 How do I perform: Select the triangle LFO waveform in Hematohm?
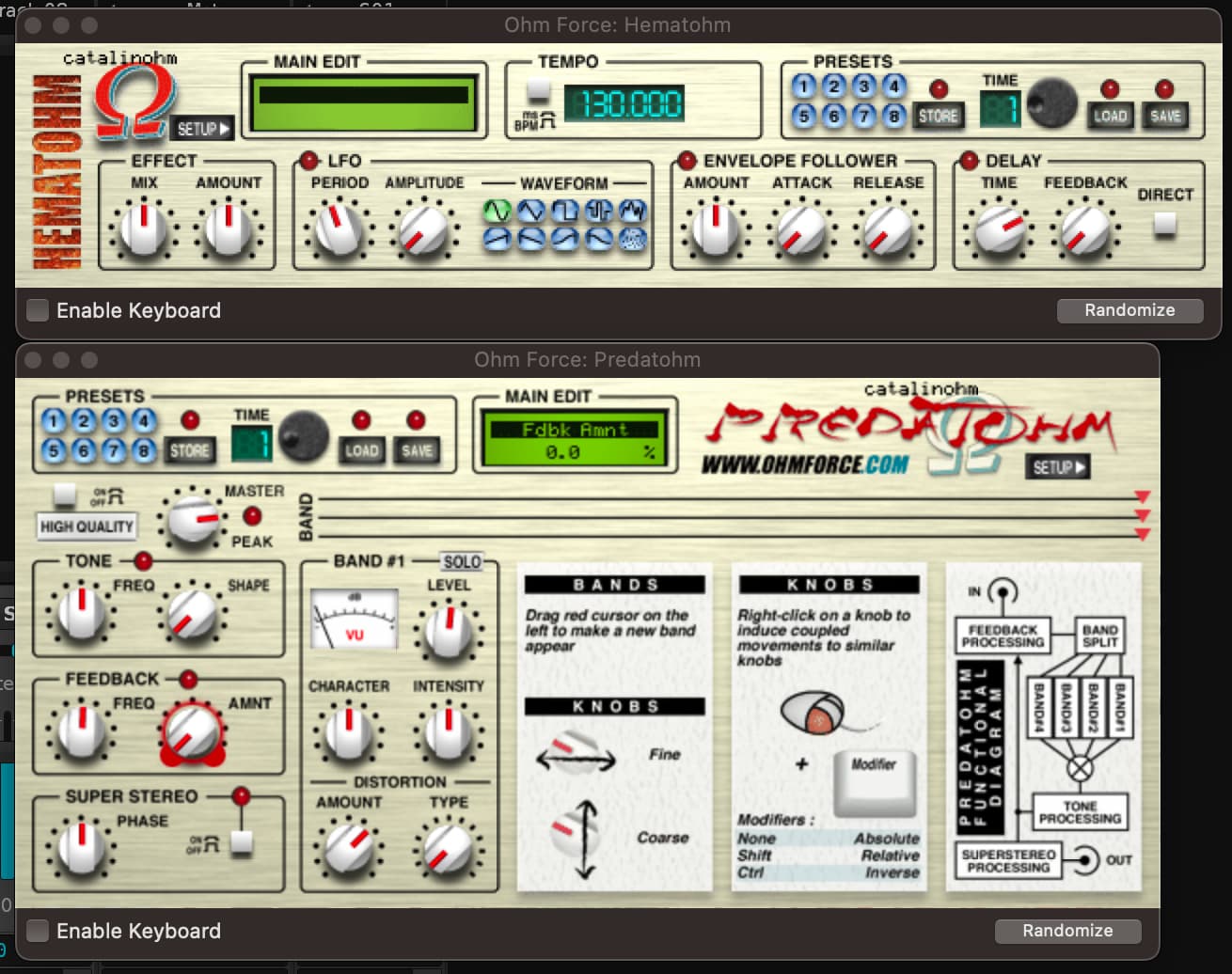(x=531, y=211)
